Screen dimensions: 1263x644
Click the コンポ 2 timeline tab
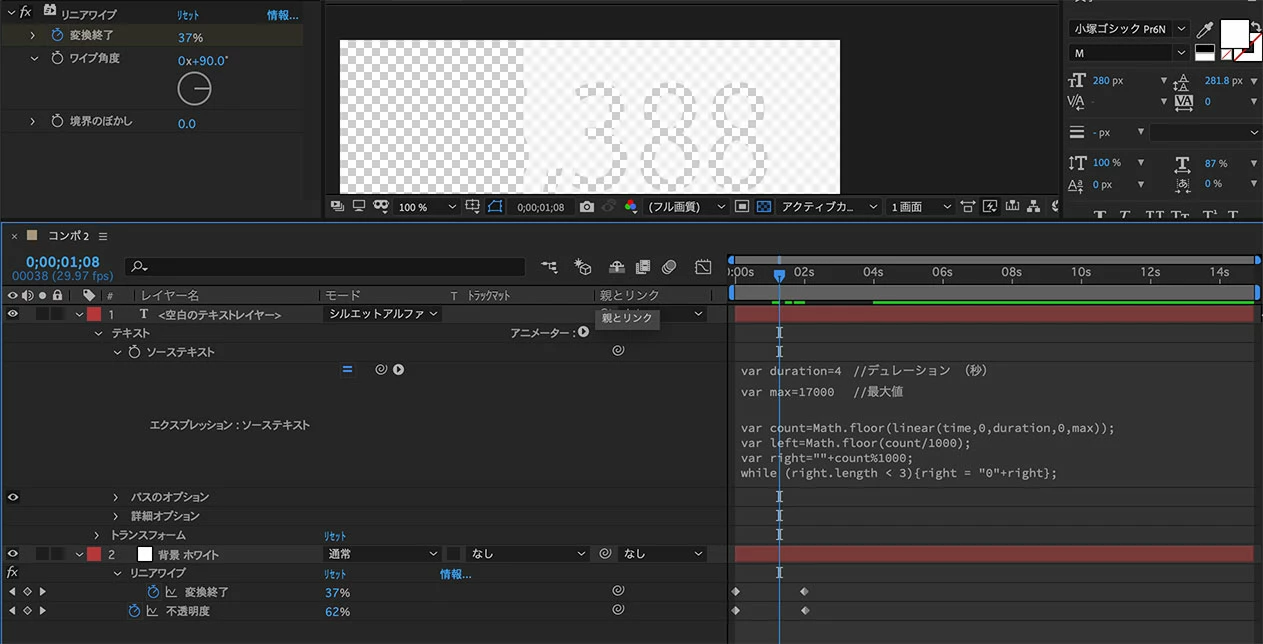coord(69,236)
